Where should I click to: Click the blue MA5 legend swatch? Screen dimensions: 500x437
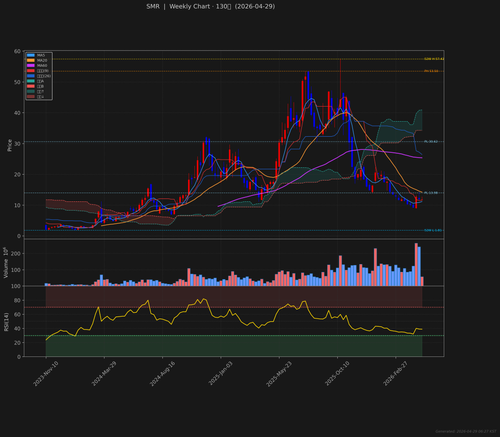click(31, 55)
